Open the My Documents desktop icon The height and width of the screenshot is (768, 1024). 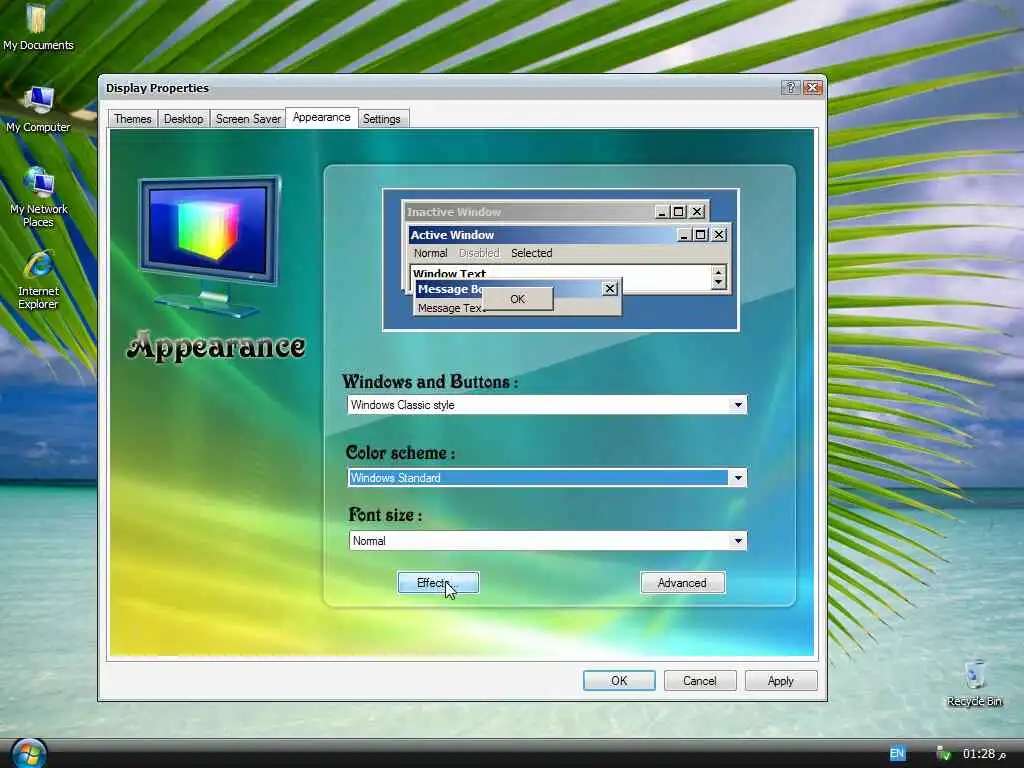coord(38,26)
